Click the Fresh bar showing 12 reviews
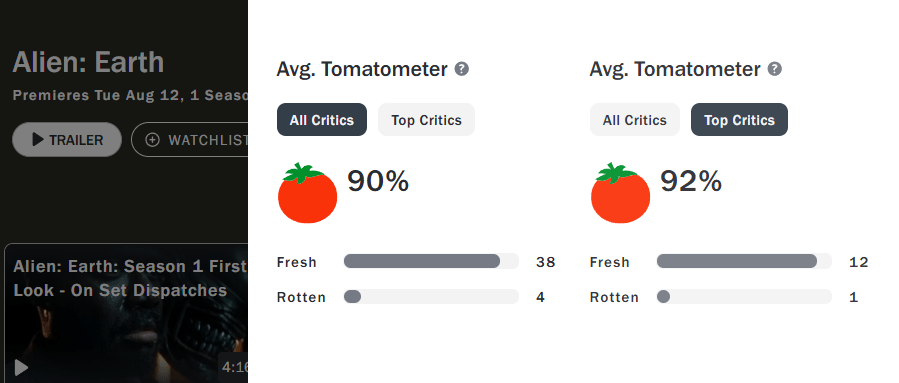 click(x=744, y=261)
